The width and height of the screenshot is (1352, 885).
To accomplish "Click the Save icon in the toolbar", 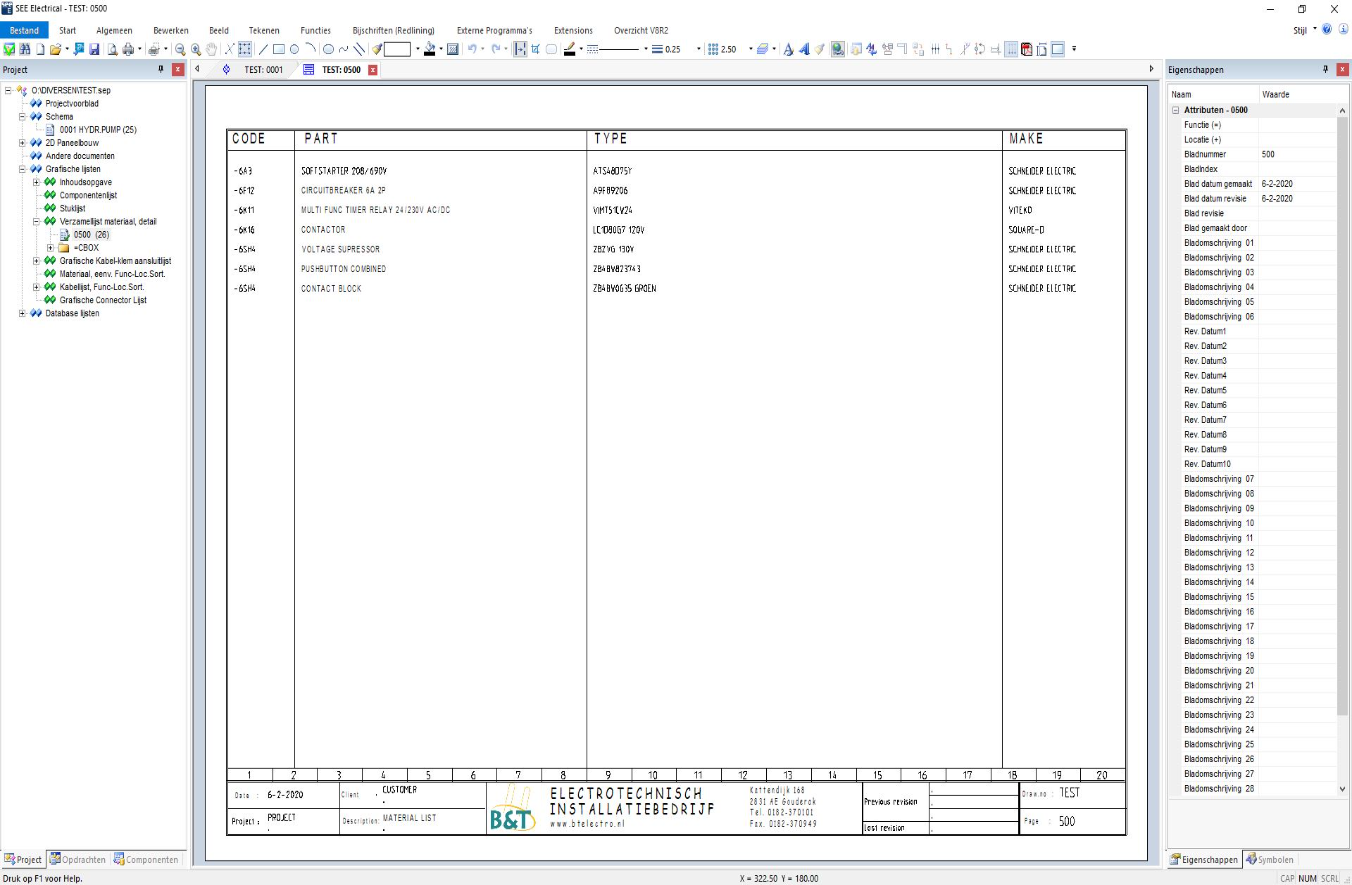I will (94, 49).
